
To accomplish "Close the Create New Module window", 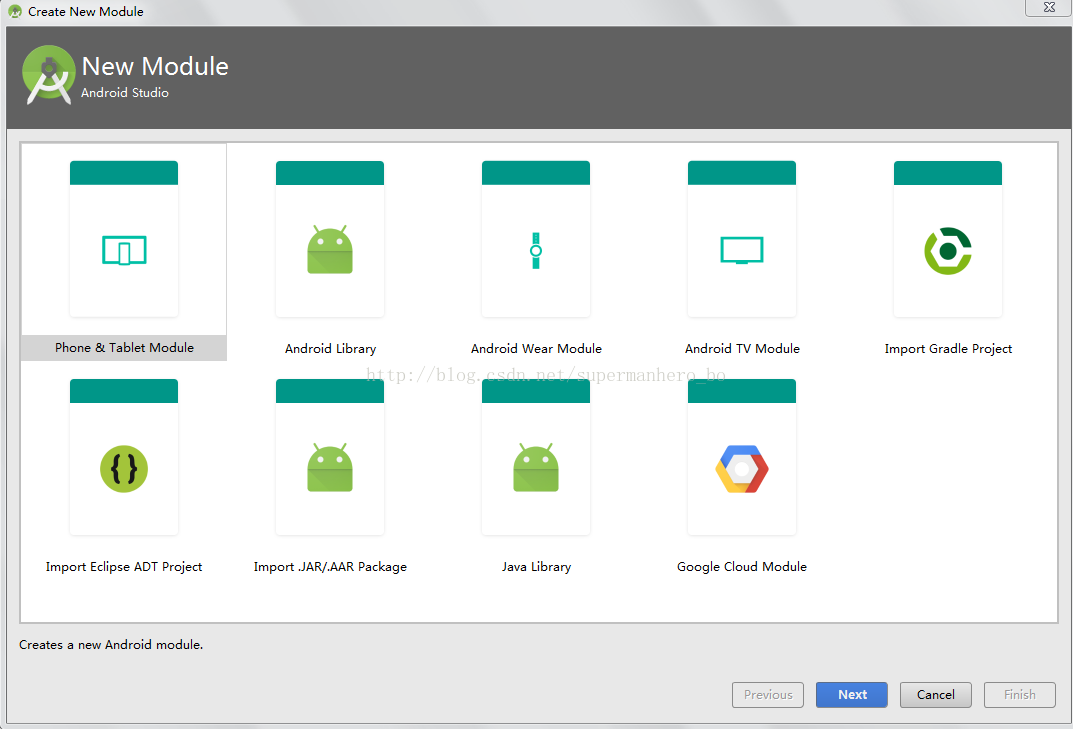I will coord(1048,8).
